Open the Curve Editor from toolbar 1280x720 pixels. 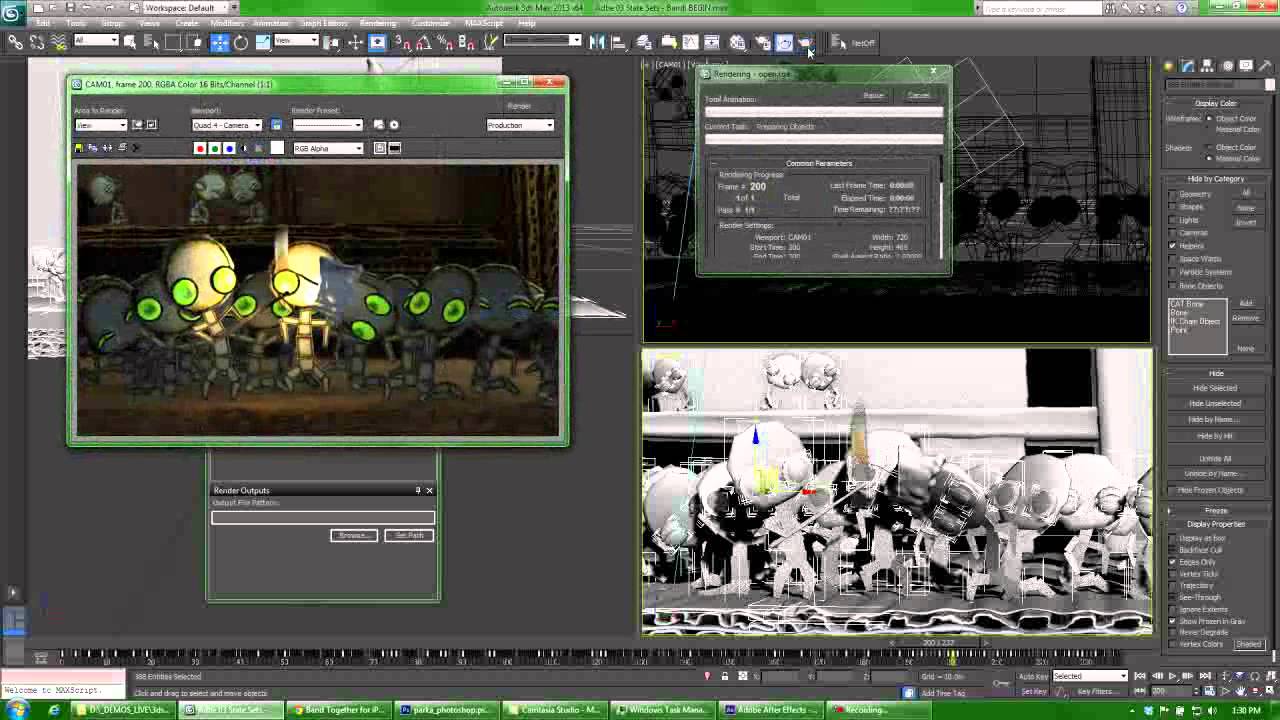click(x=690, y=42)
